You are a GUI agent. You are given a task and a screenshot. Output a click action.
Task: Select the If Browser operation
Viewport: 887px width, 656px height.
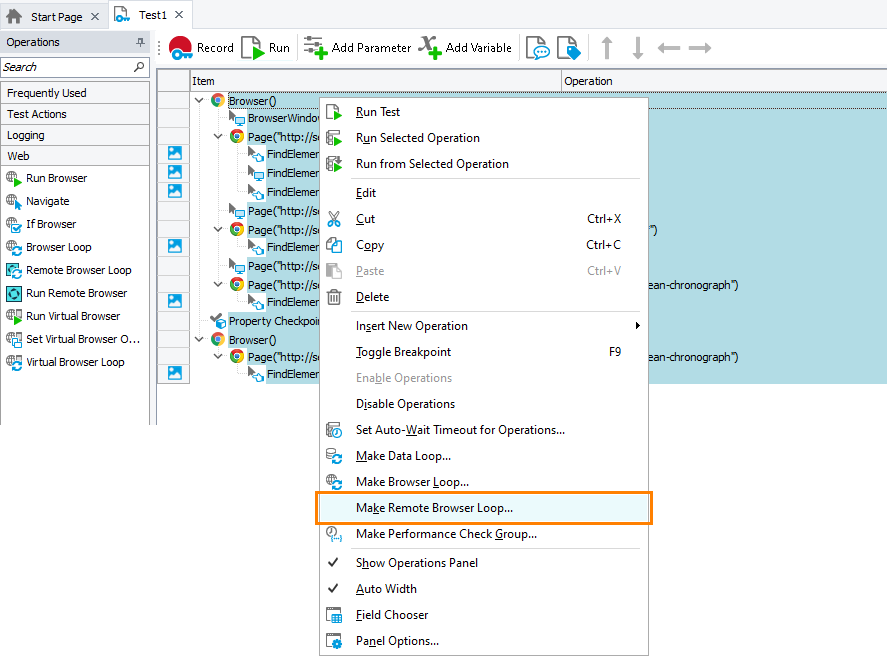coord(50,224)
